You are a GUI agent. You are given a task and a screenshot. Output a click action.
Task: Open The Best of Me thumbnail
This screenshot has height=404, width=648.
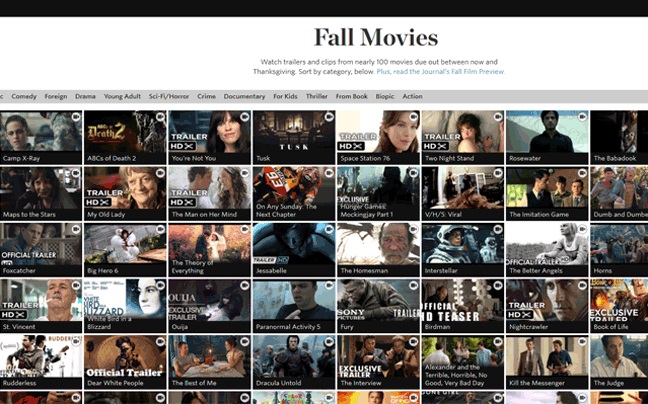pyautogui.click(x=210, y=362)
